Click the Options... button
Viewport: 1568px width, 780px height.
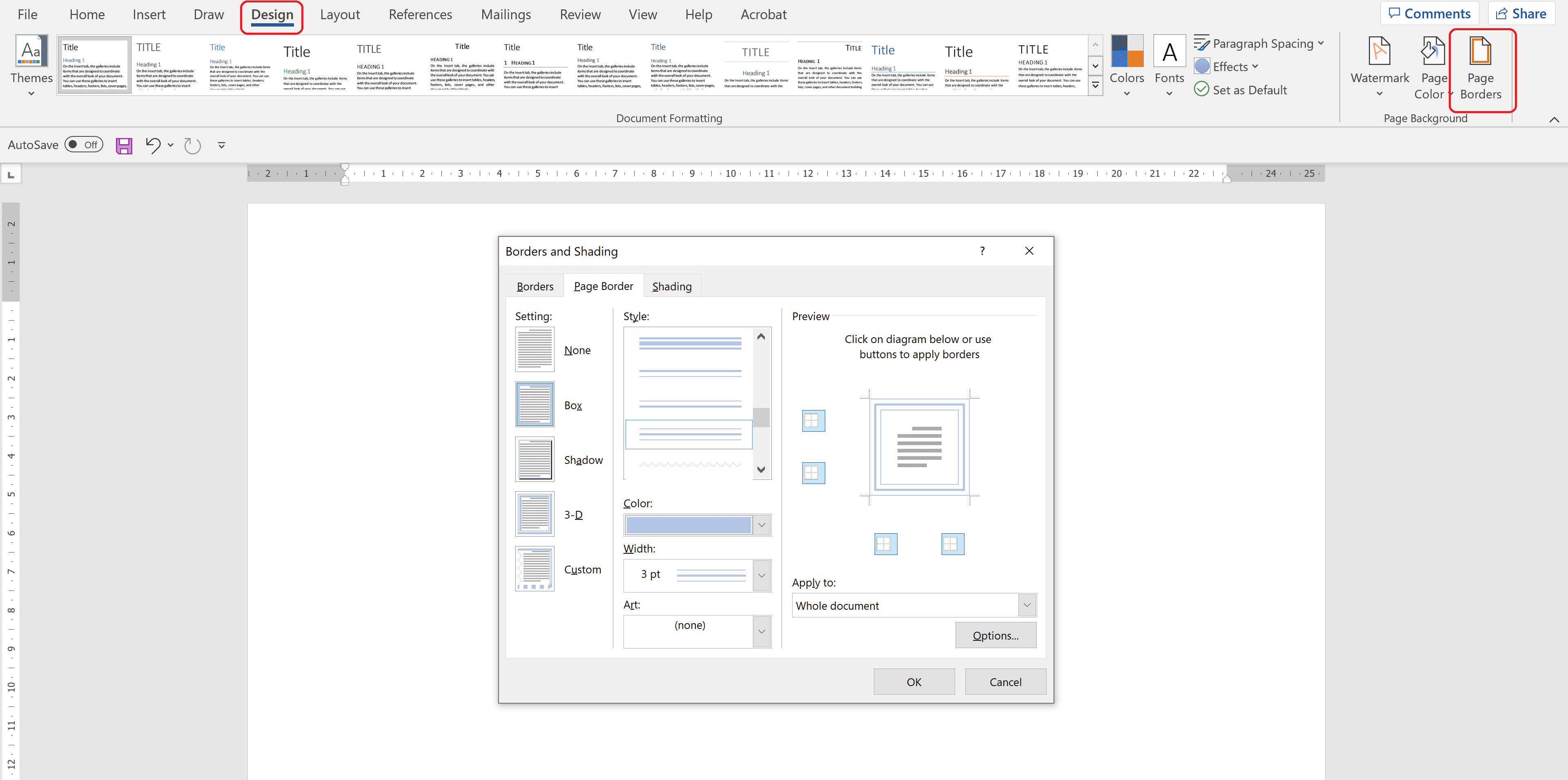click(995, 635)
